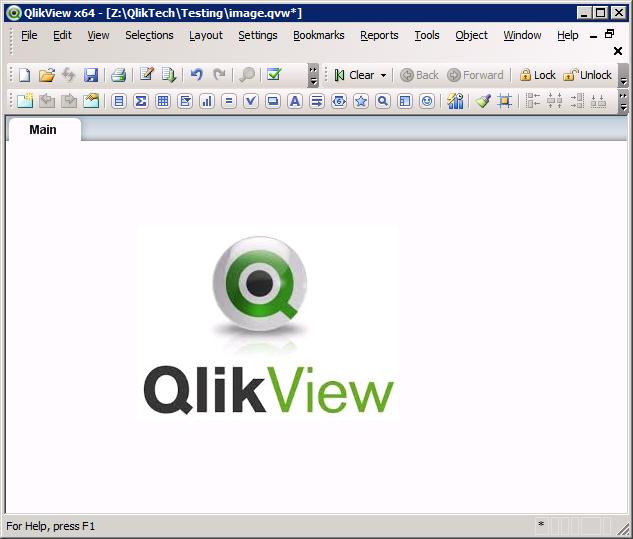This screenshot has width=633, height=539.
Task: Click the blue Undo arrow icon
Action: coord(197,75)
